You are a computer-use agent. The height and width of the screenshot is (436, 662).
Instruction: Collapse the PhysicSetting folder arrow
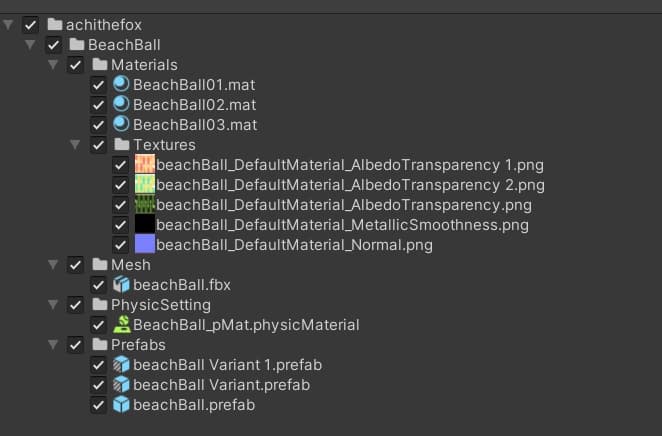(53, 305)
